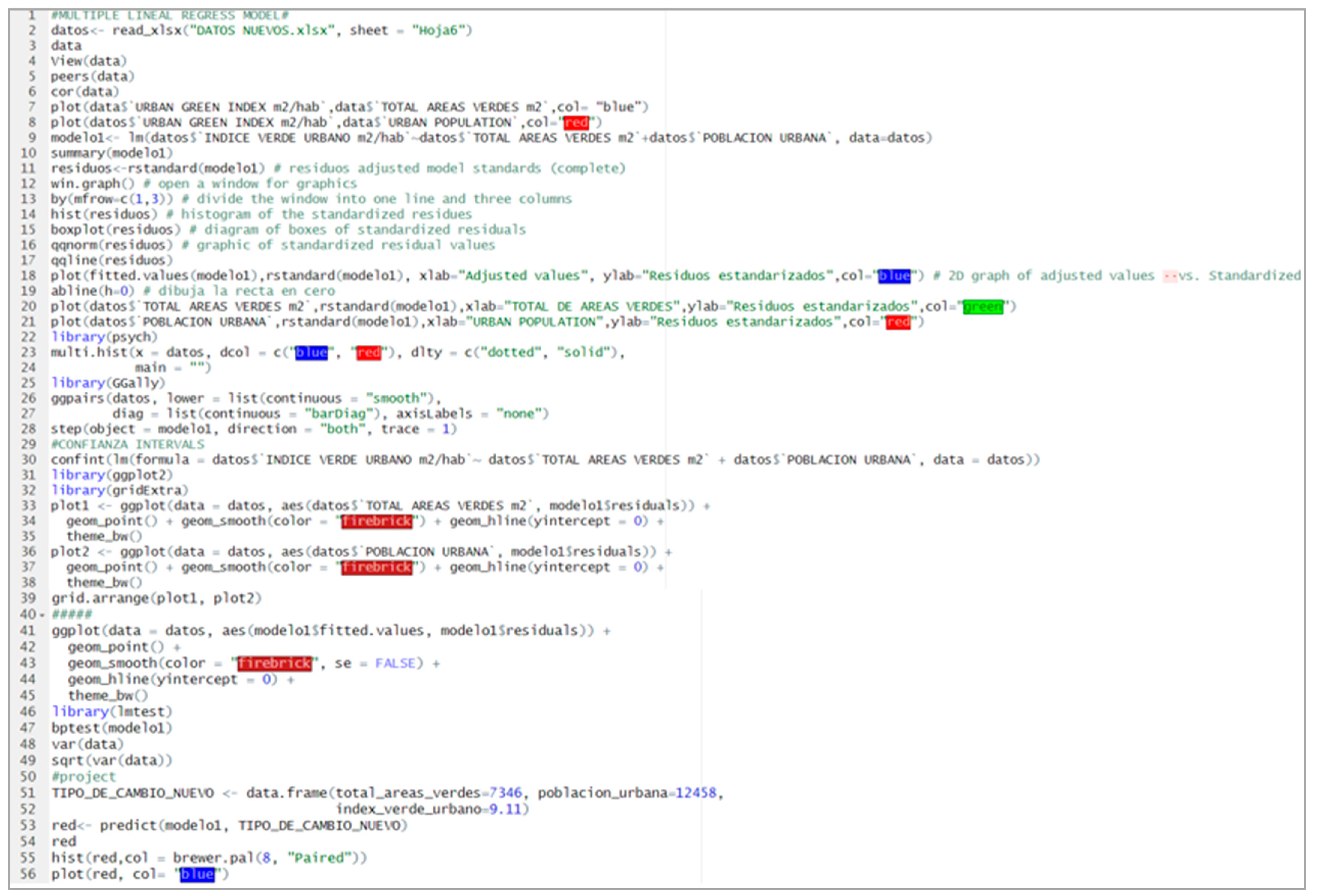Click the red color highlight on line 8
The width and height of the screenshot is (1317, 896).
coord(576,122)
